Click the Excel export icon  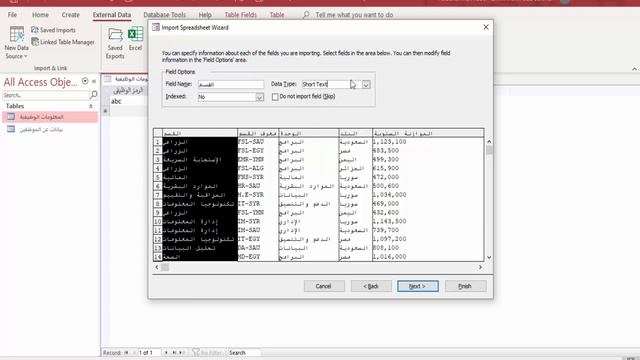click(x=136, y=39)
